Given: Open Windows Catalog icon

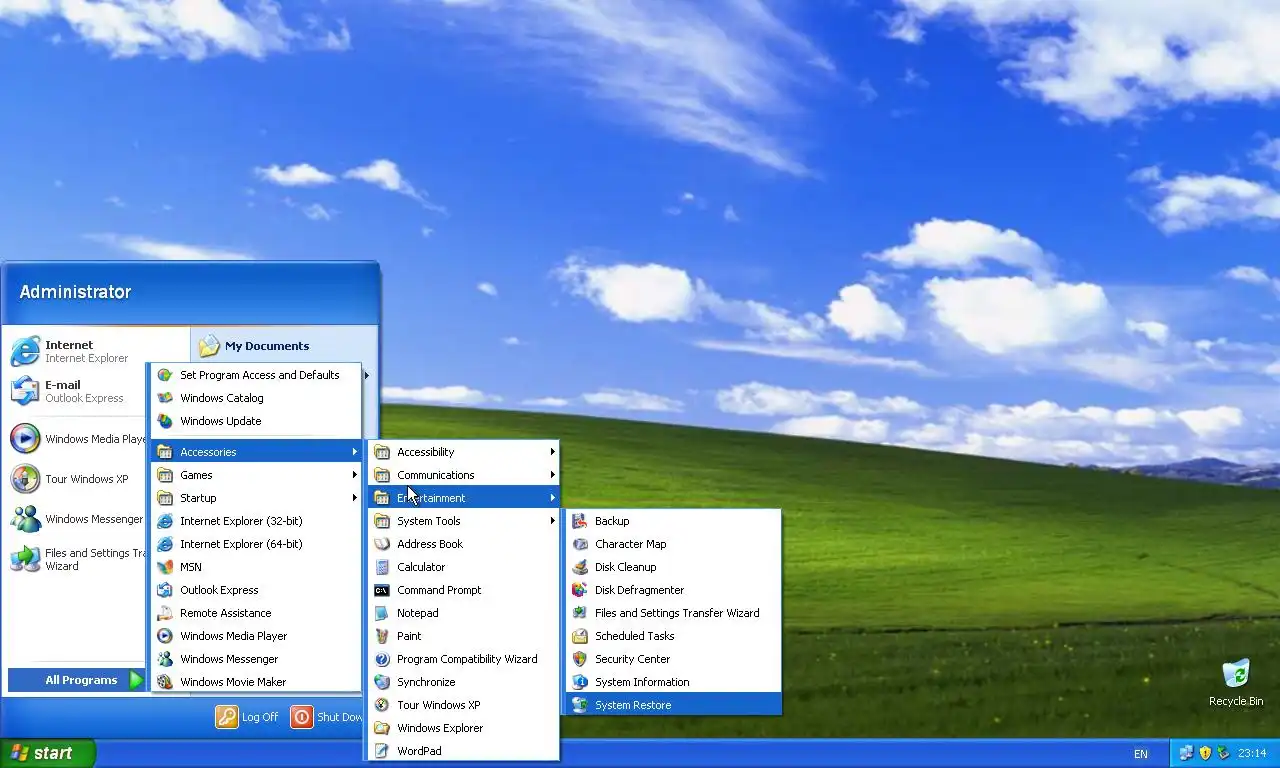Looking at the screenshot, I should coord(165,398).
